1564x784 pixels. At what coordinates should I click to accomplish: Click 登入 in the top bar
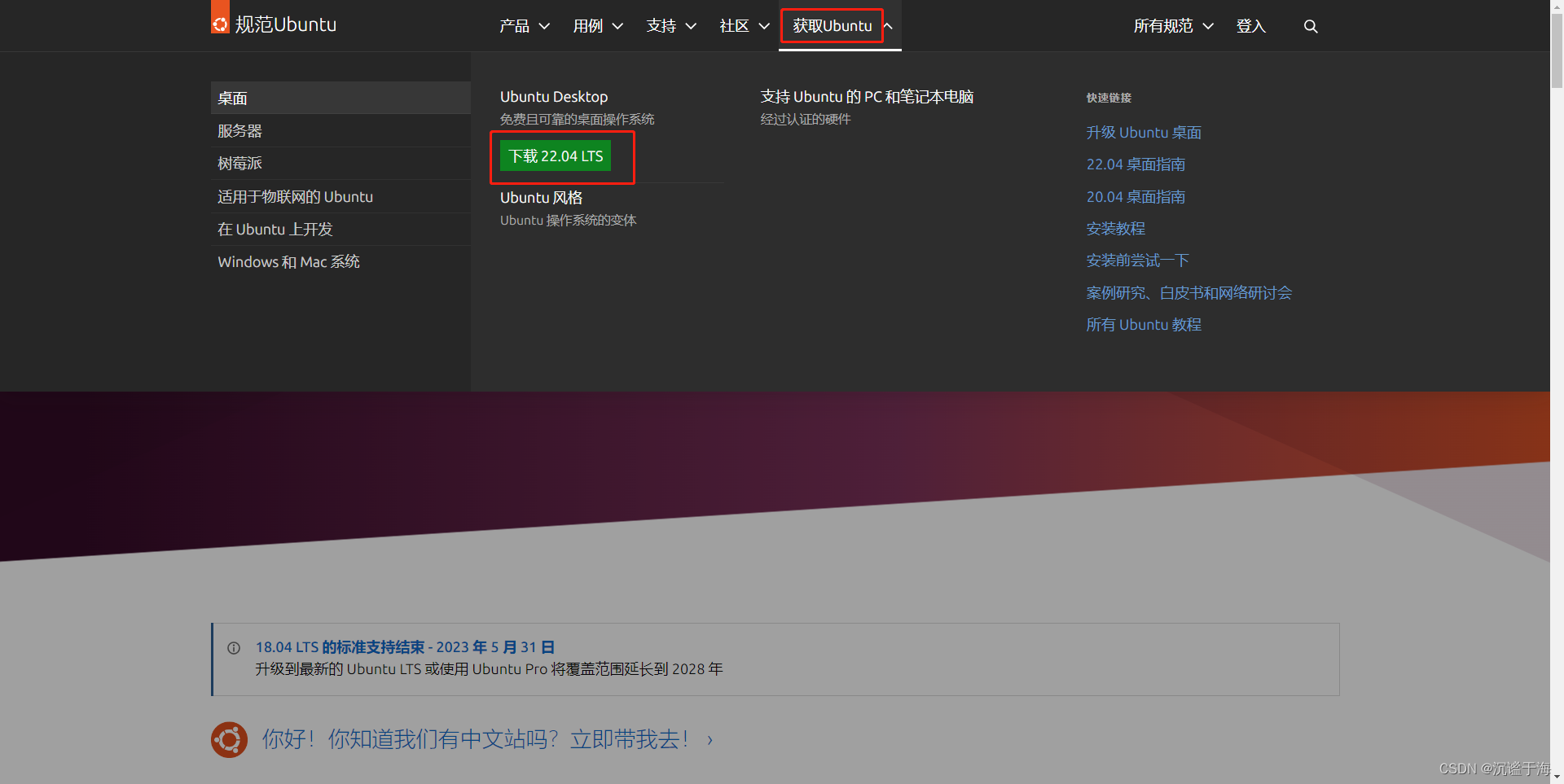(1251, 25)
